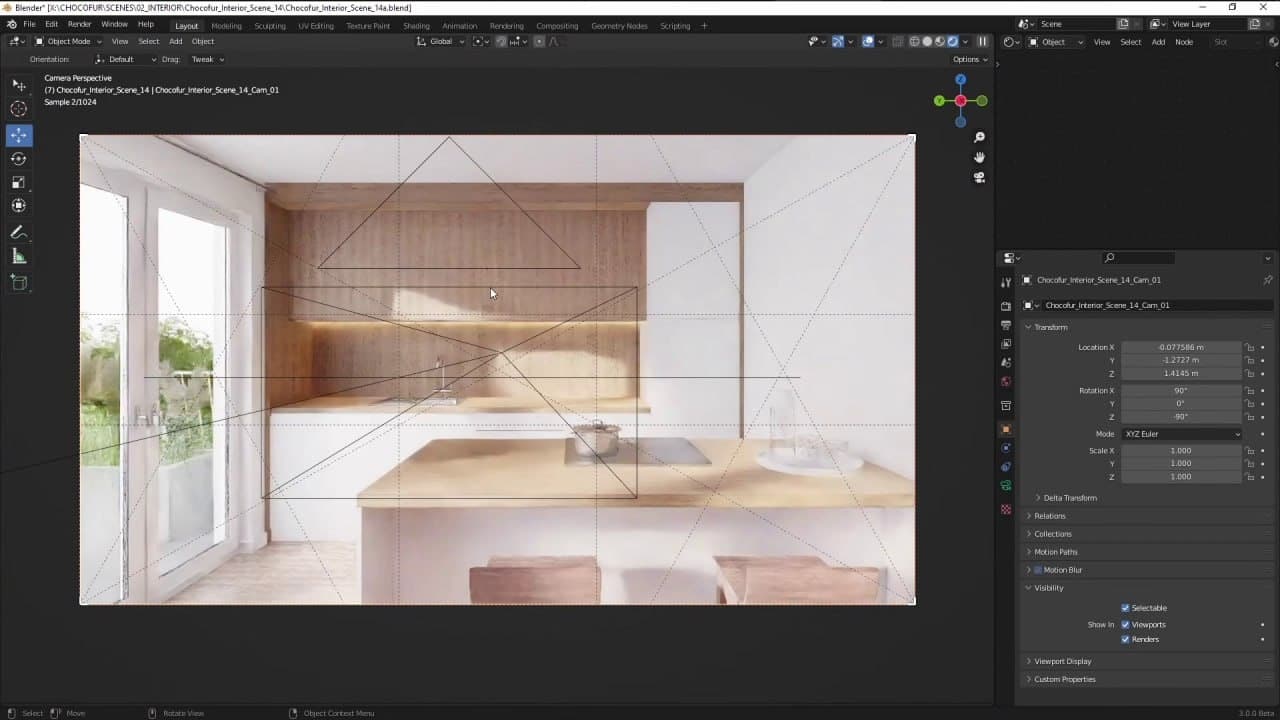Toggle Show In Renders checkbox
1280x720 pixels.
tap(1125, 639)
